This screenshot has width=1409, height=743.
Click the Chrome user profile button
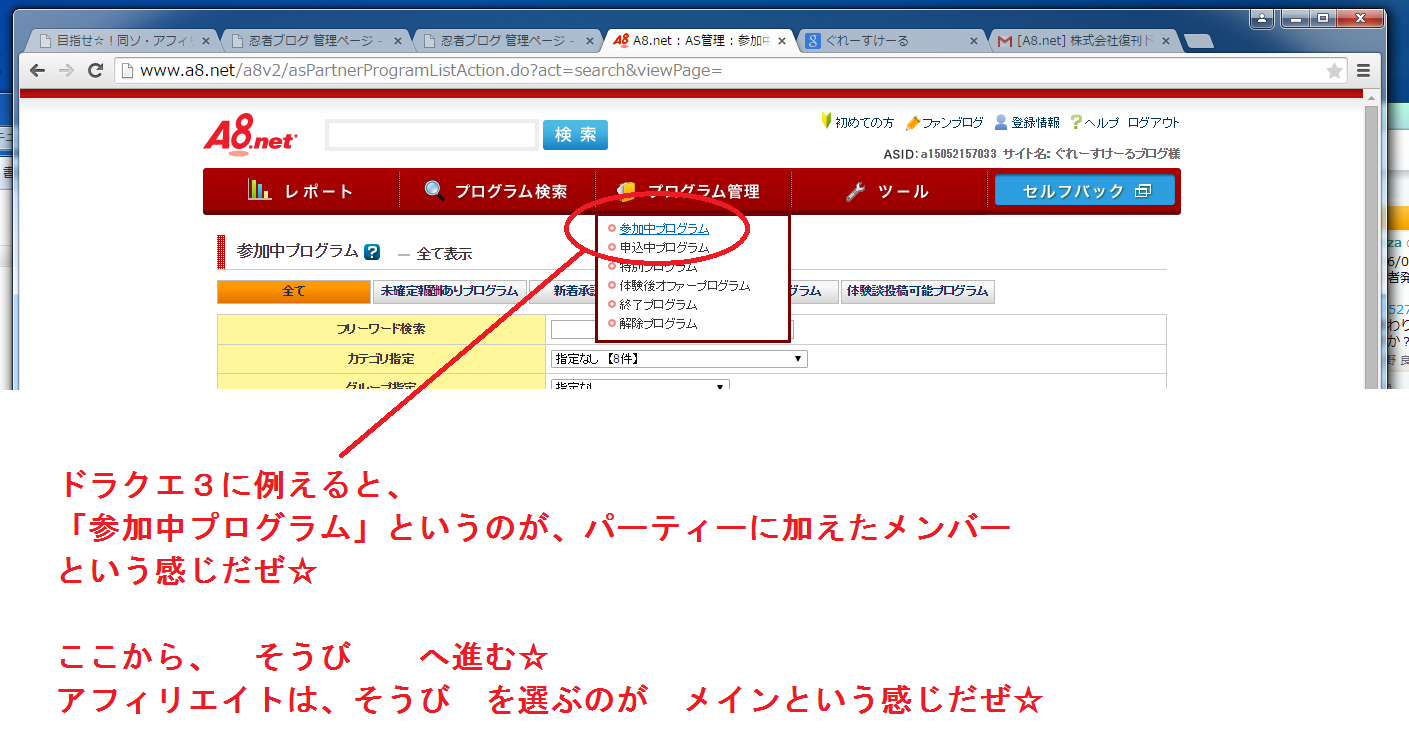pos(1262,17)
